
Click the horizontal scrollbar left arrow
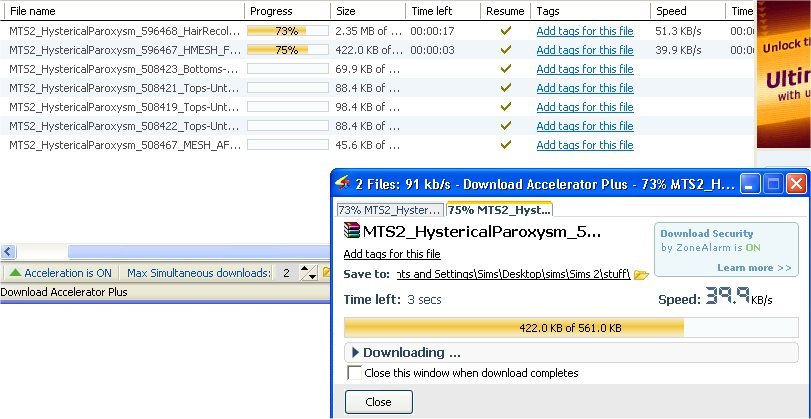(8, 252)
